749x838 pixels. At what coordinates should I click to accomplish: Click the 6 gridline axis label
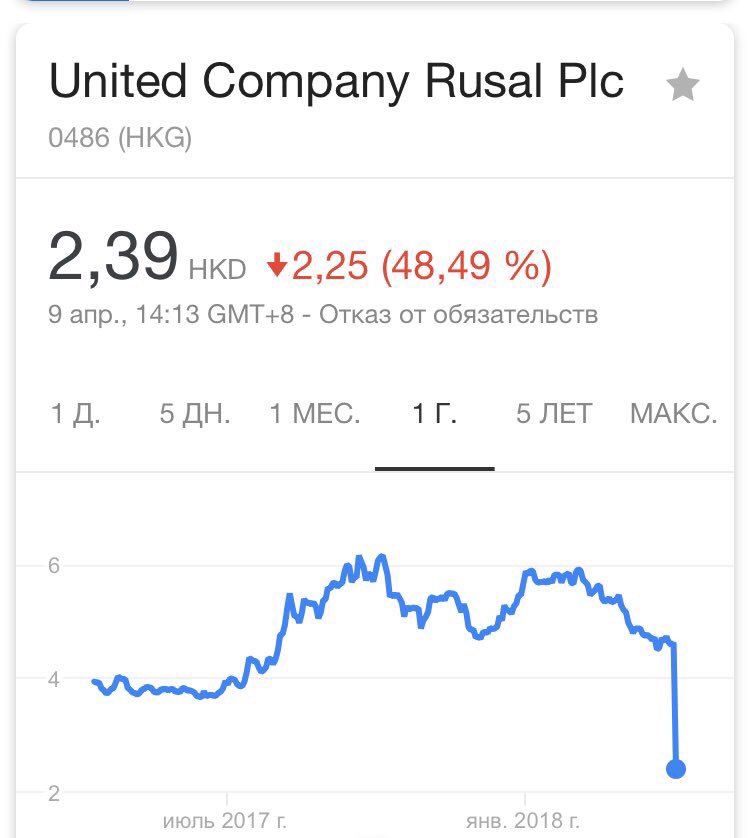click(53, 565)
